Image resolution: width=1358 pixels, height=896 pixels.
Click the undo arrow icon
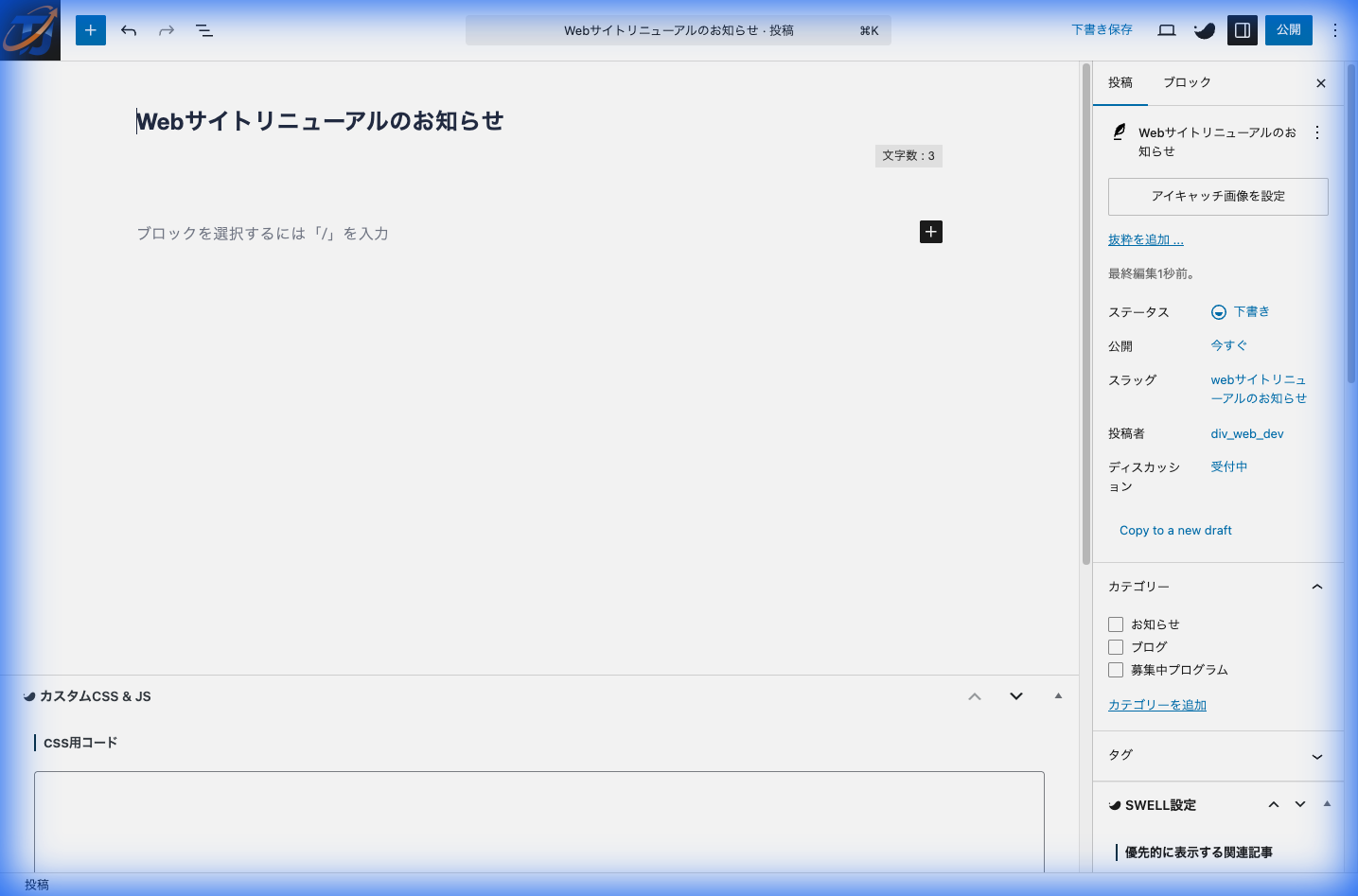point(128,29)
